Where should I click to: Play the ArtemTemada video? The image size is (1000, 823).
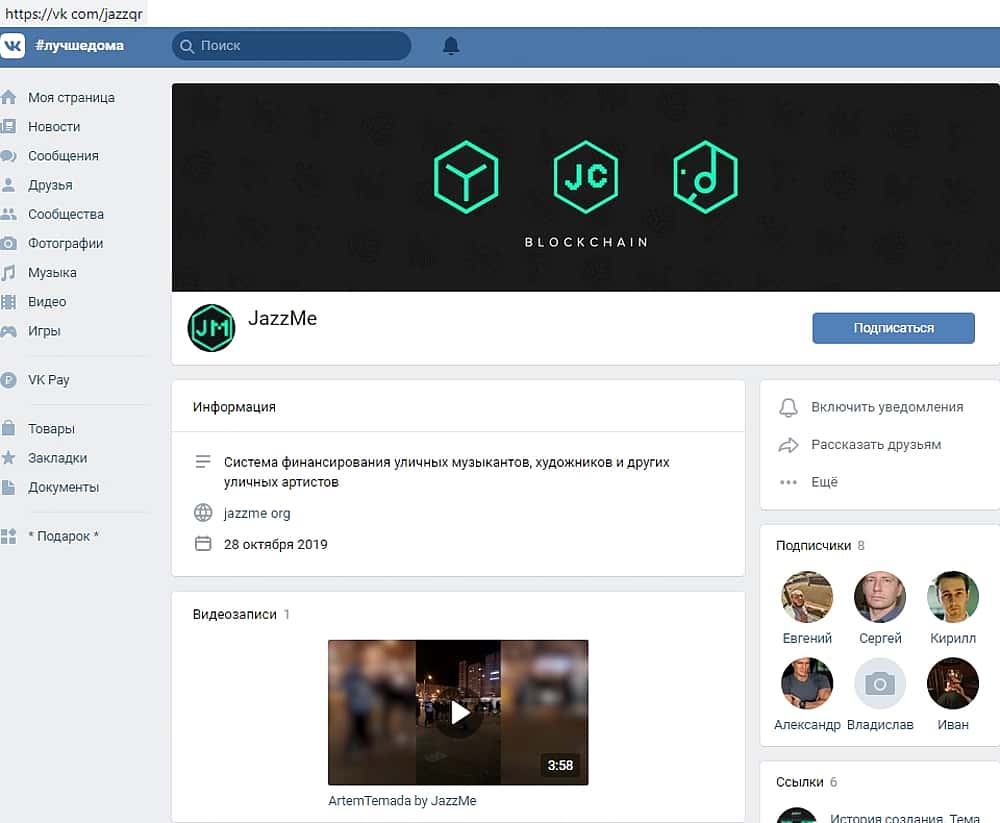[458, 712]
